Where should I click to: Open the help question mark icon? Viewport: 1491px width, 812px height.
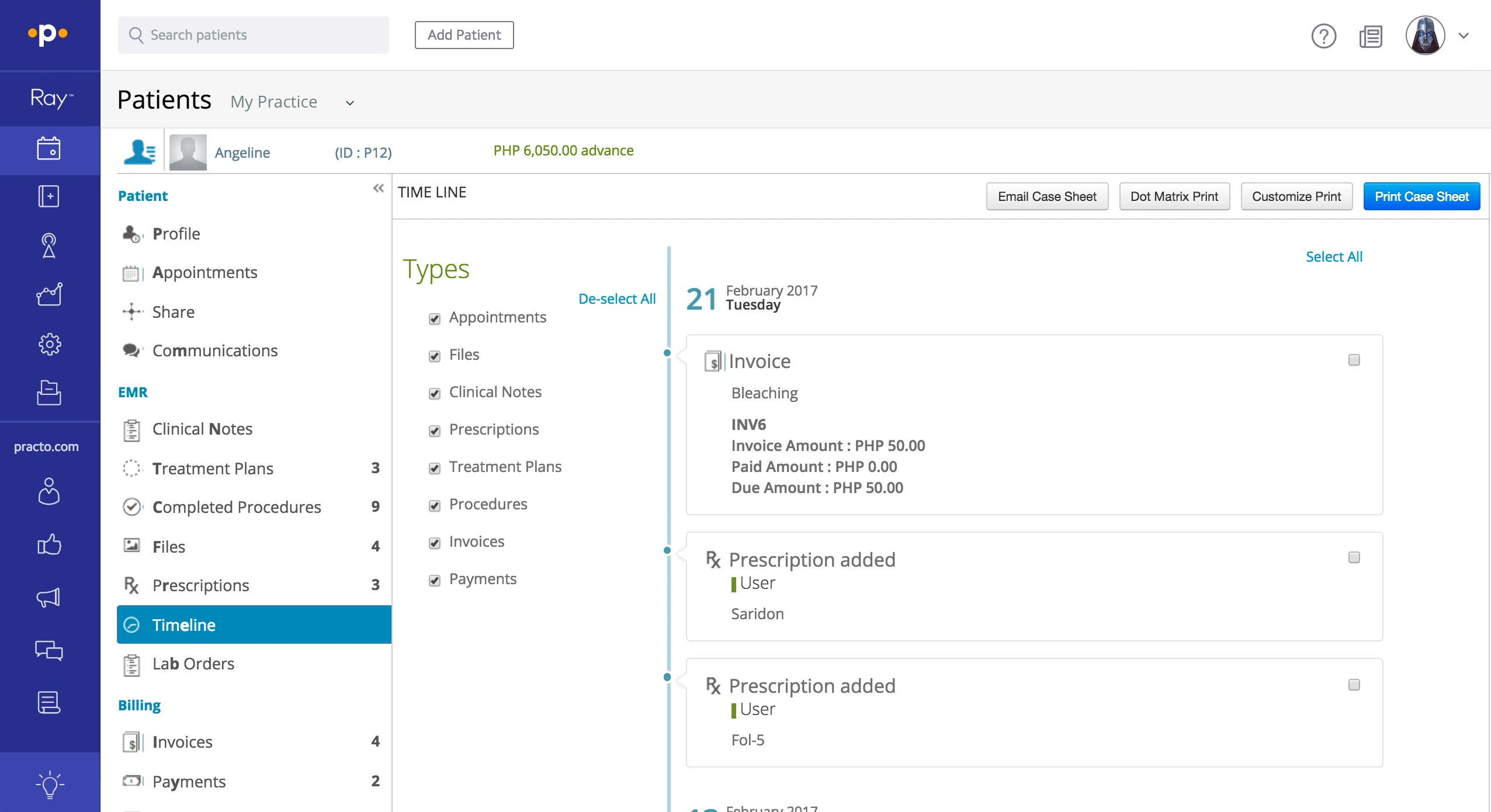pos(1323,36)
